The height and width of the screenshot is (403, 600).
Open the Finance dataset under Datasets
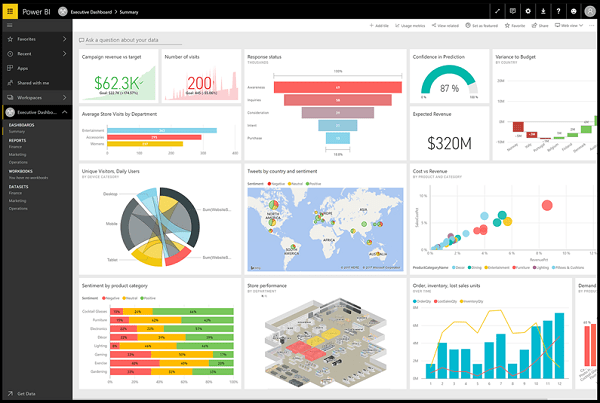(15, 193)
